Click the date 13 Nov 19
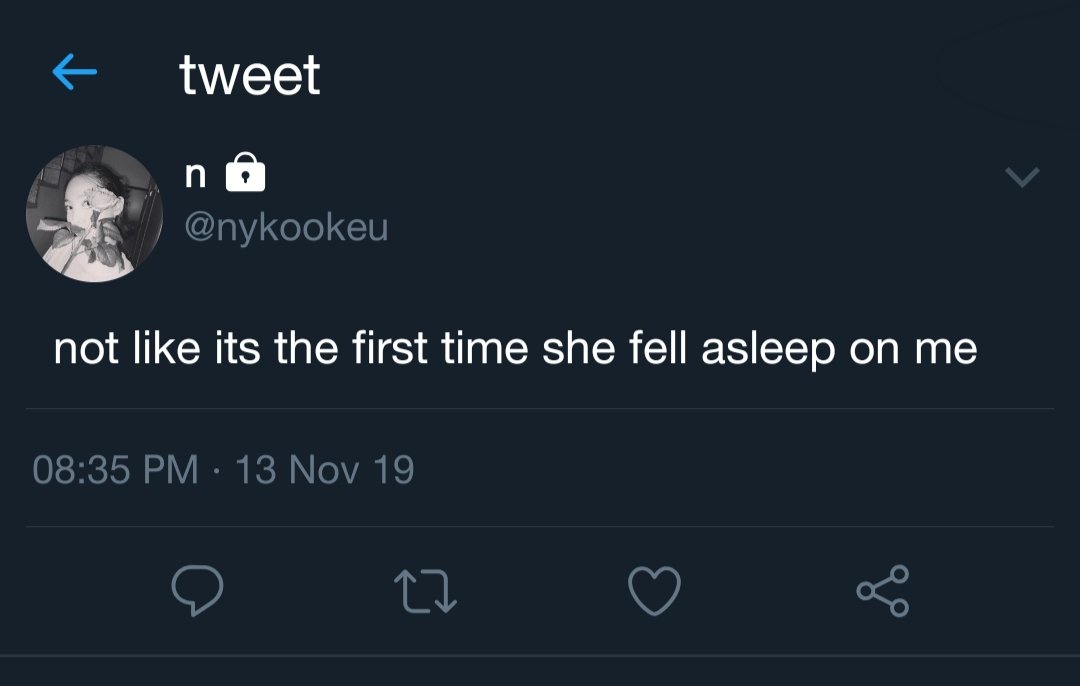 click(324, 469)
